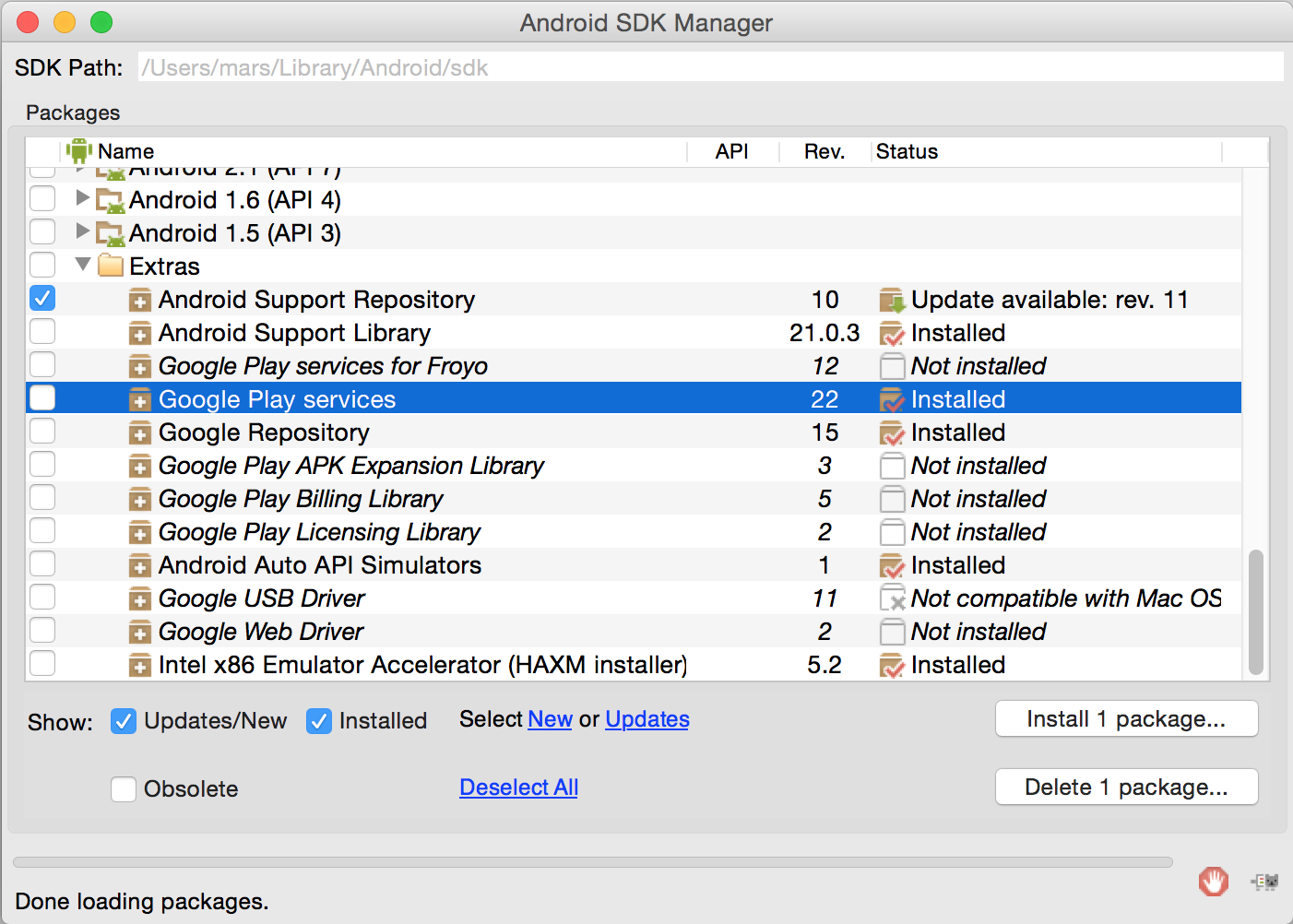The image size is (1293, 924).
Task: Click the Google USB Driver package icon
Action: 139,599
